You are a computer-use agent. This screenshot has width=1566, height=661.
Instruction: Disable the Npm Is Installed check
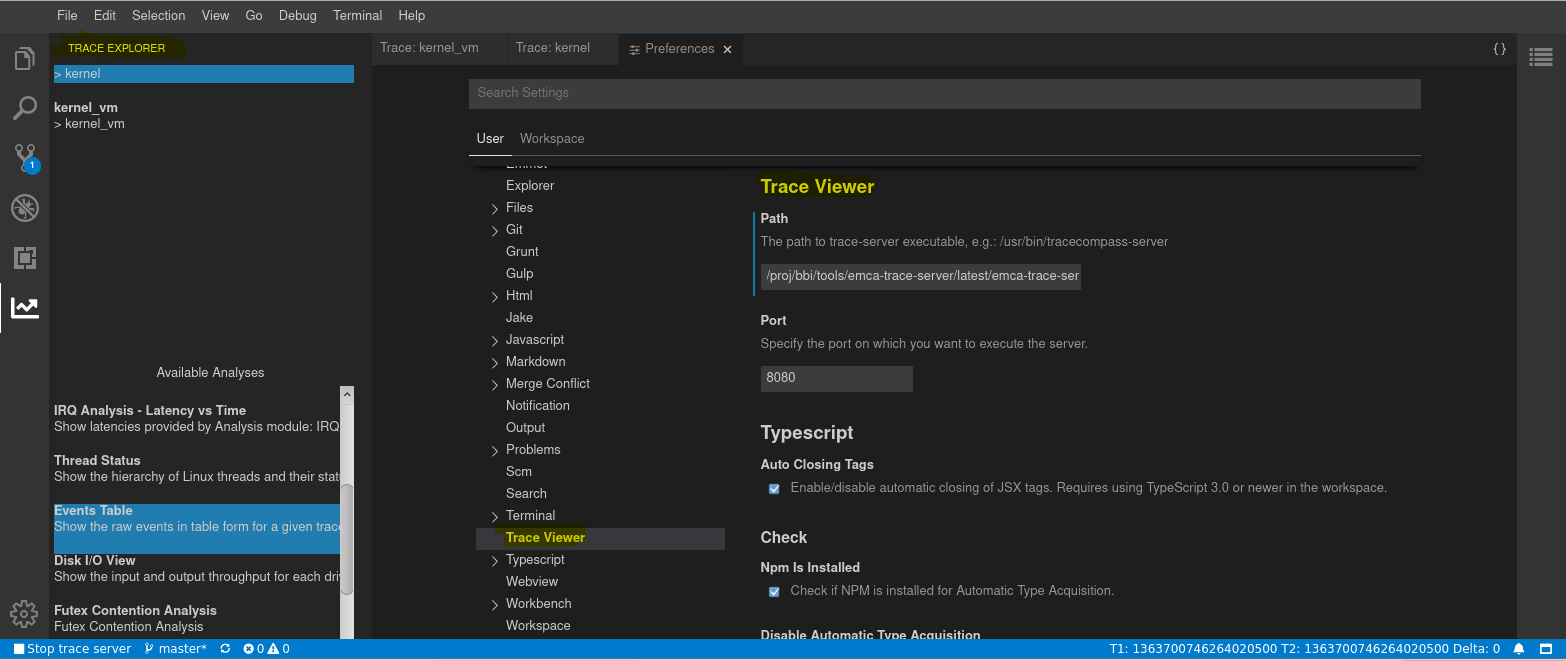774,591
